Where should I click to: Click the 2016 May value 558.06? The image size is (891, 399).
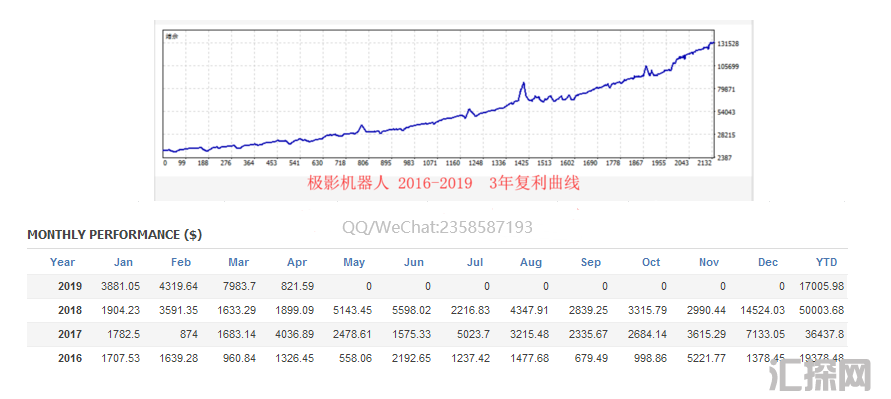point(355,358)
